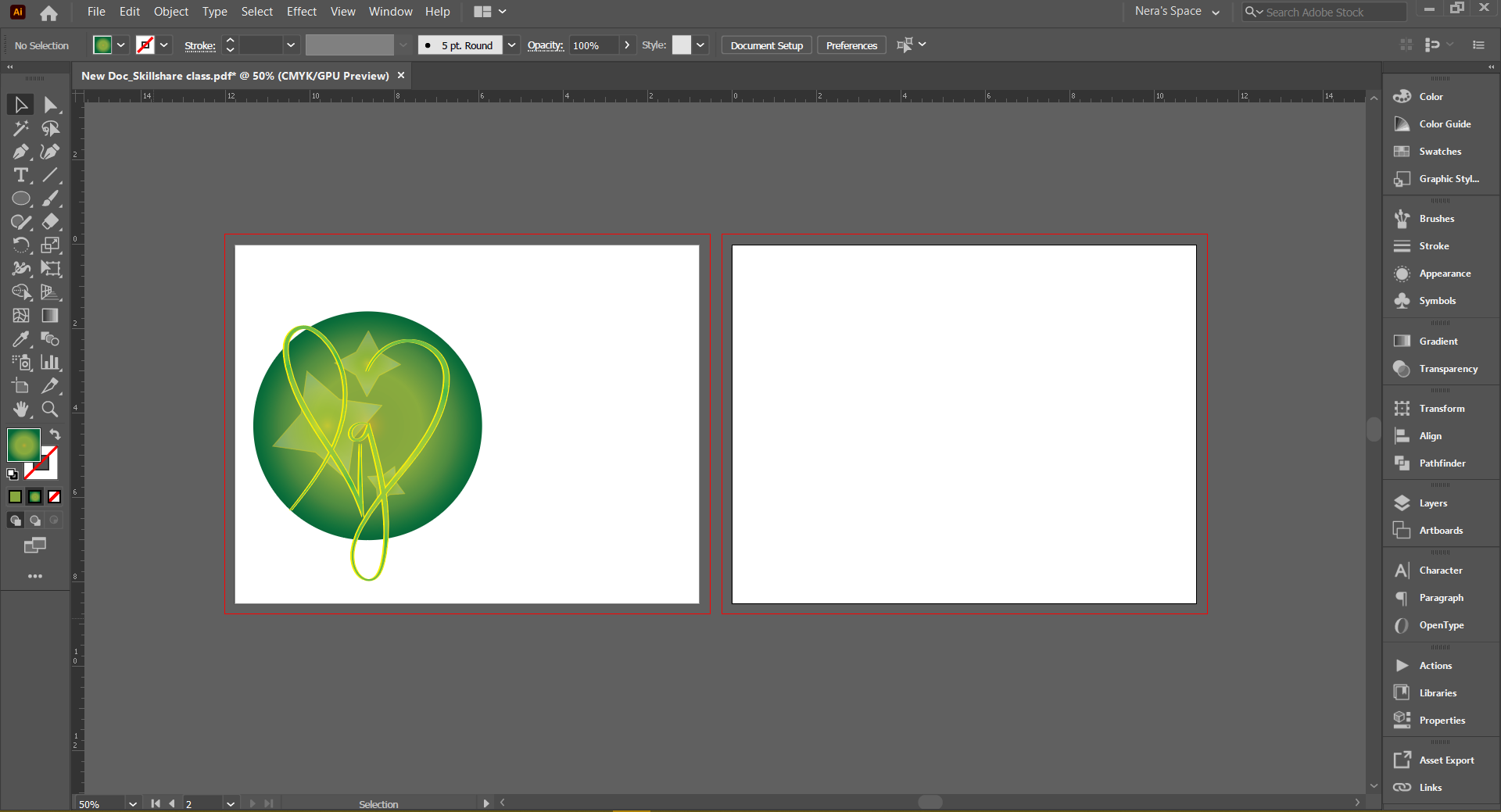Select the Pen tool
This screenshot has width=1501, height=812.
tap(21, 152)
